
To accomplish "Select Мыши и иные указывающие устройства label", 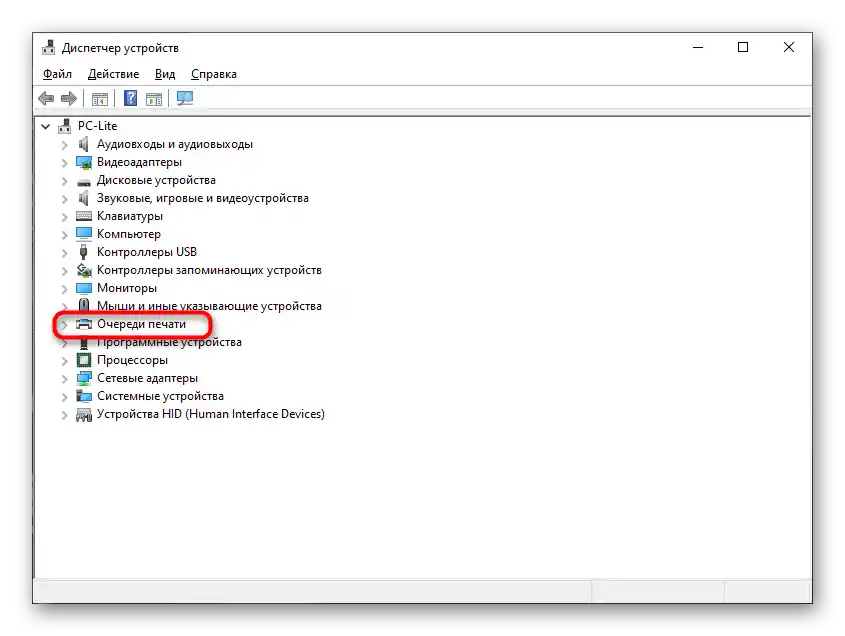I will tap(209, 306).
